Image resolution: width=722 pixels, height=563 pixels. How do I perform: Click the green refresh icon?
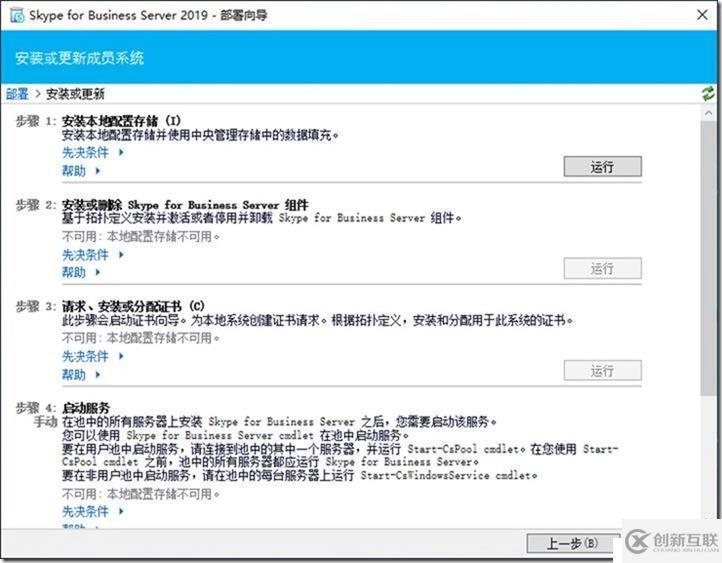(x=708, y=93)
